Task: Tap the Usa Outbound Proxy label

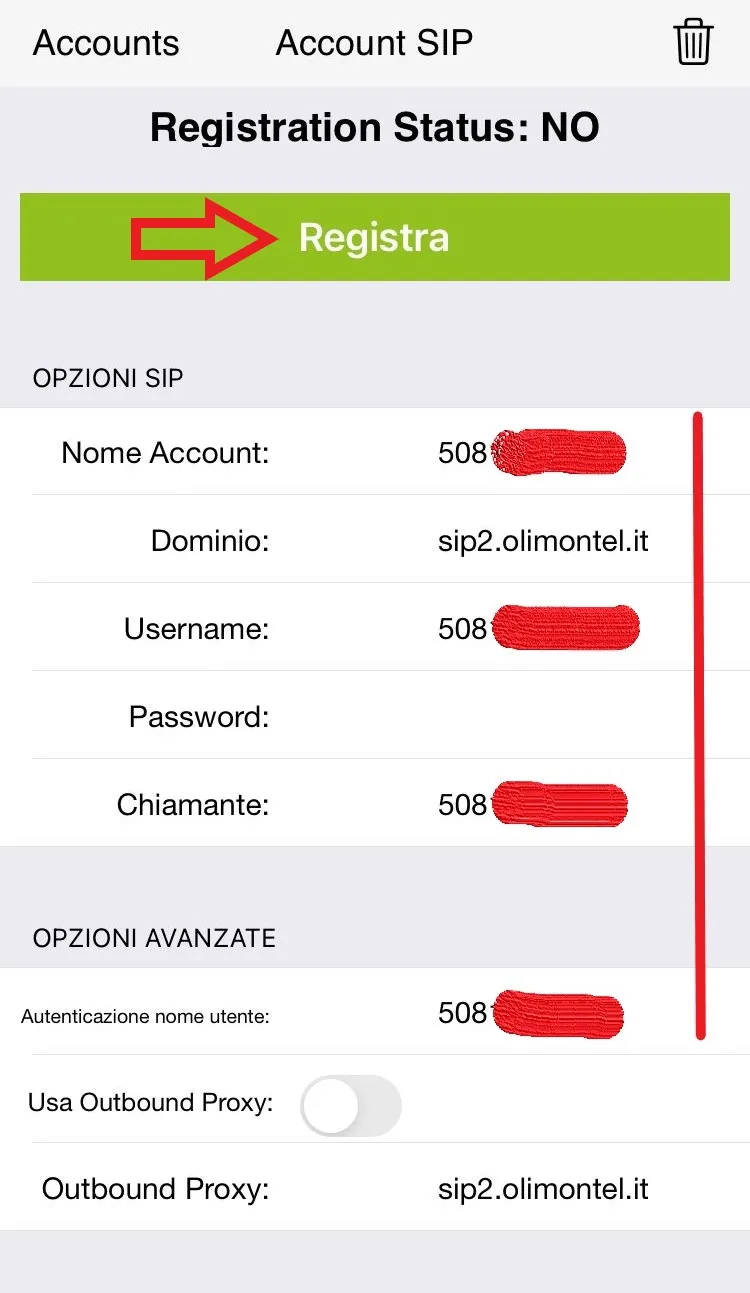Action: (x=150, y=1102)
